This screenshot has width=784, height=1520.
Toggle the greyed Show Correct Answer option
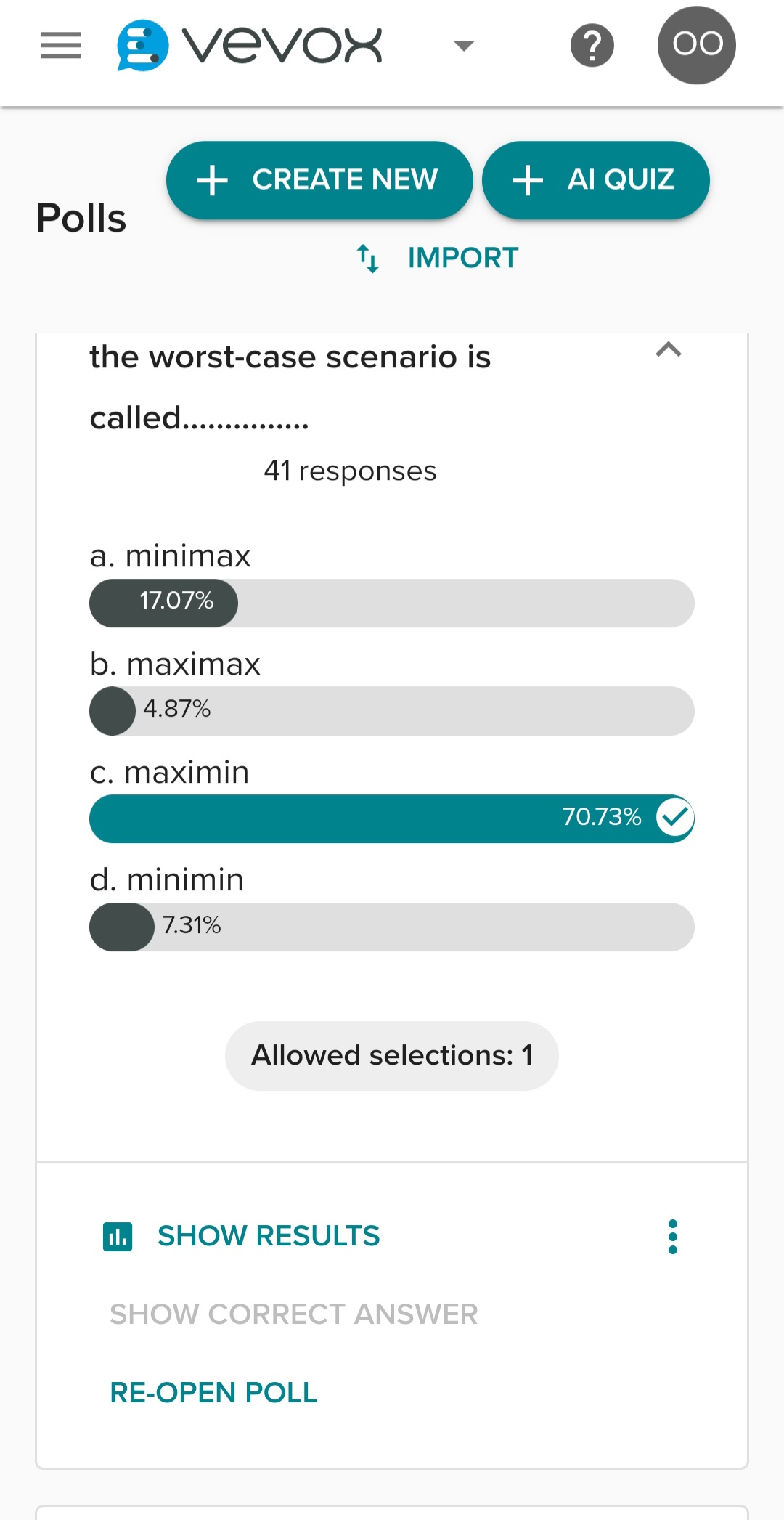293,1313
